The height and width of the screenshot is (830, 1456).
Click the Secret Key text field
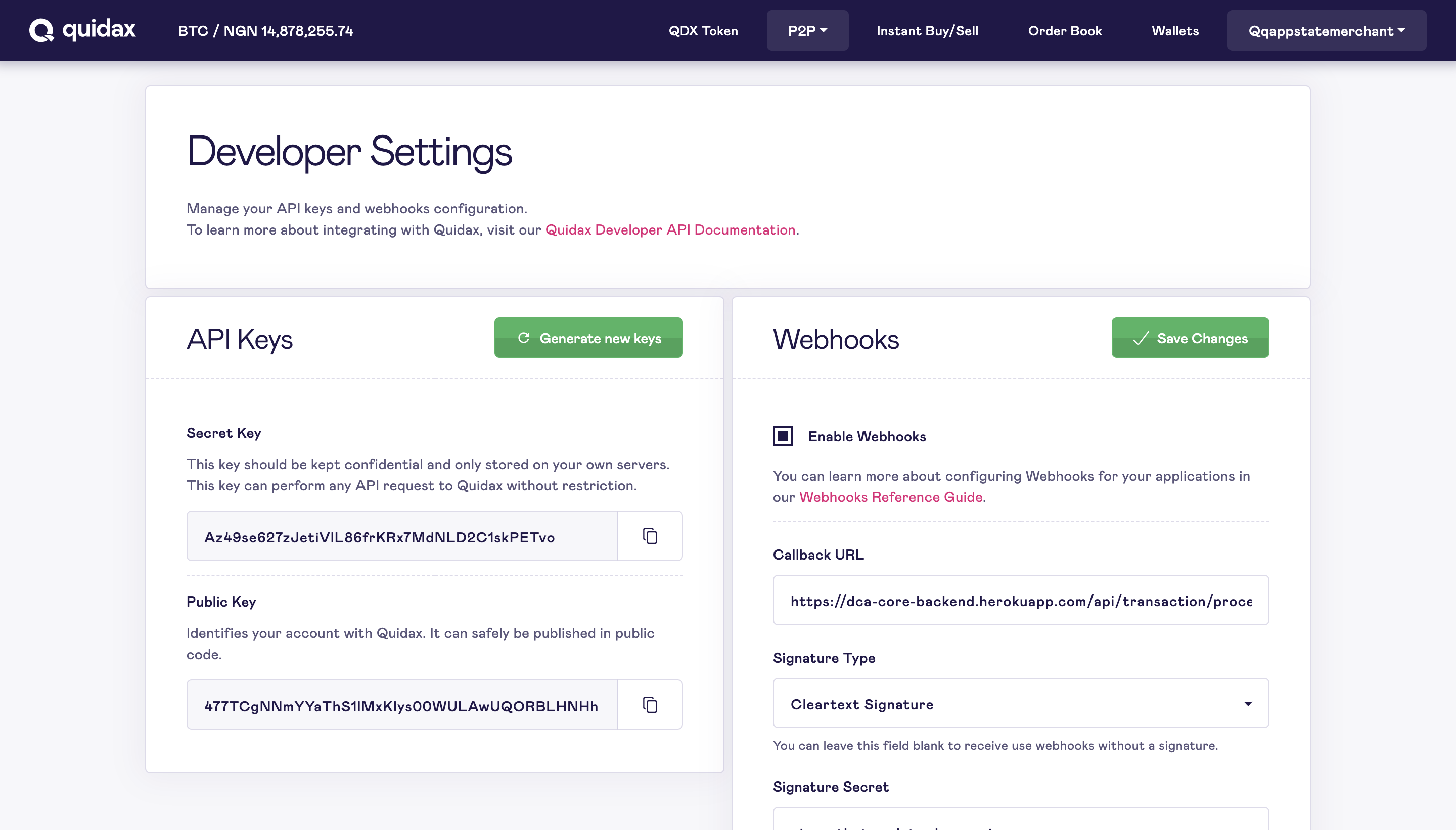pos(402,536)
